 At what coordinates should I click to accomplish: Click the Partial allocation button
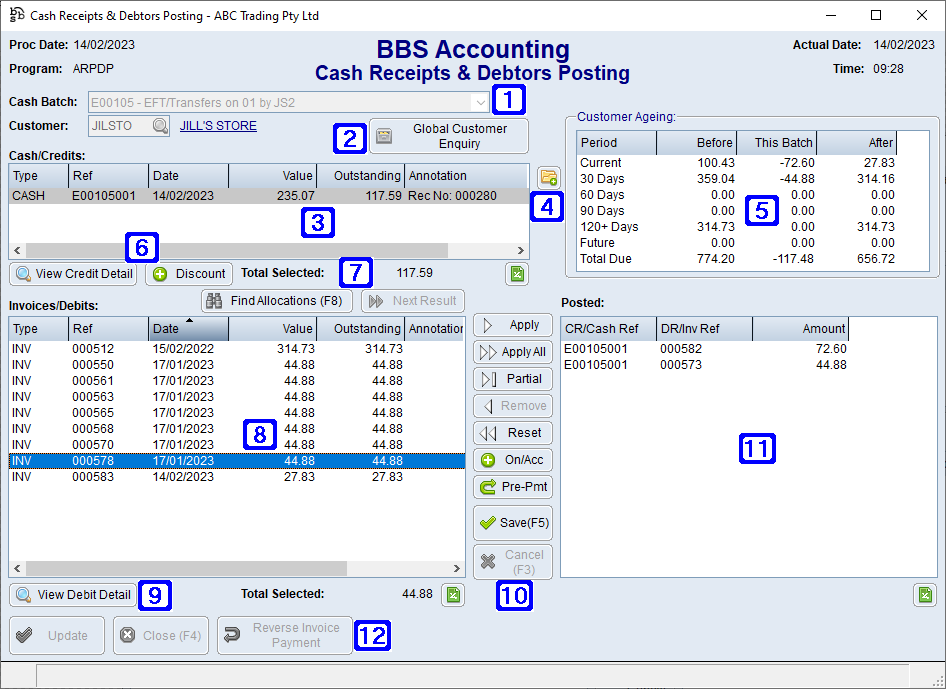512,378
